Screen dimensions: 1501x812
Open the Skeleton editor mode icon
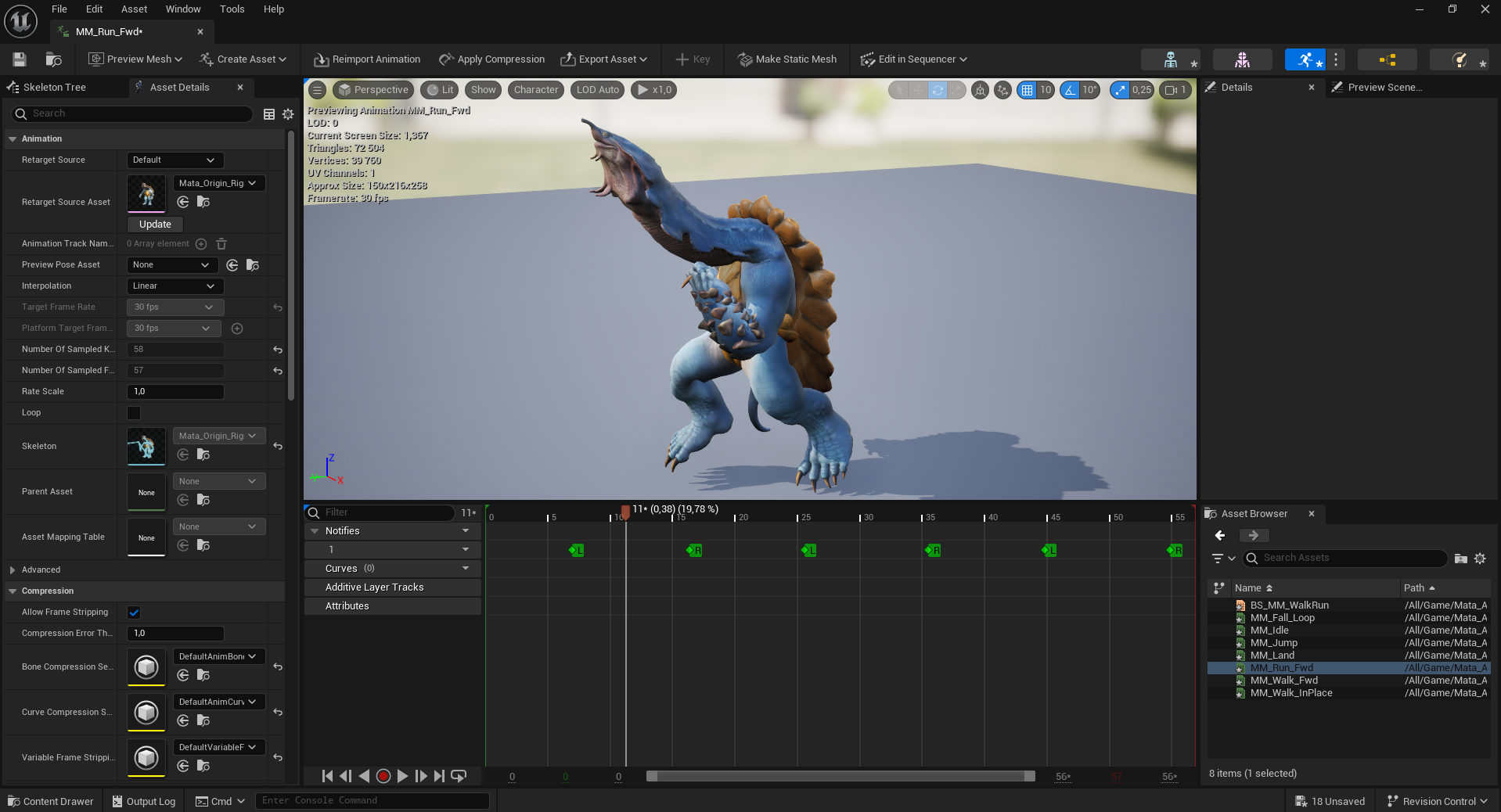tap(1171, 59)
